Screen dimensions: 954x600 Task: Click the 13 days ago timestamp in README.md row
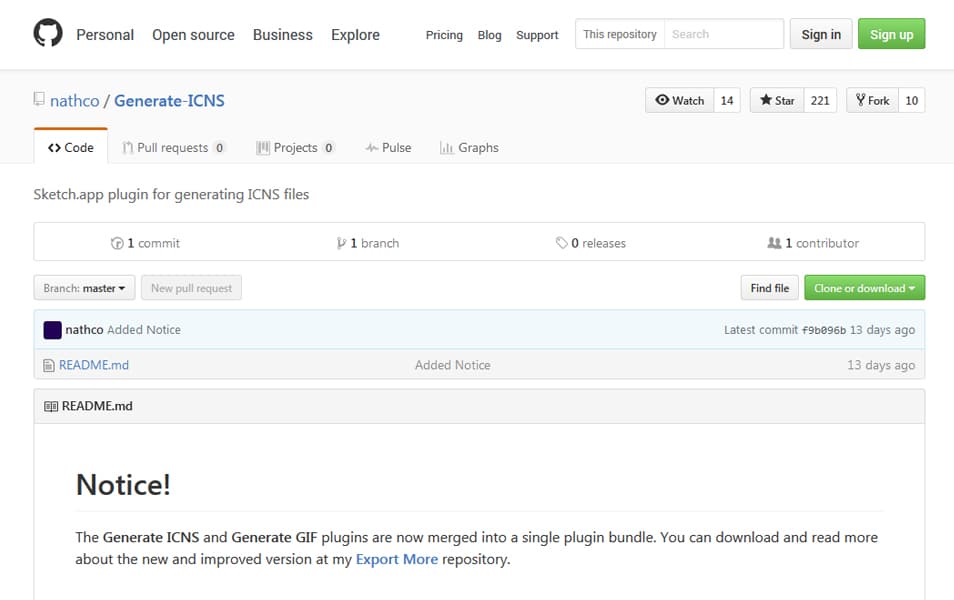pyautogui.click(x=881, y=365)
